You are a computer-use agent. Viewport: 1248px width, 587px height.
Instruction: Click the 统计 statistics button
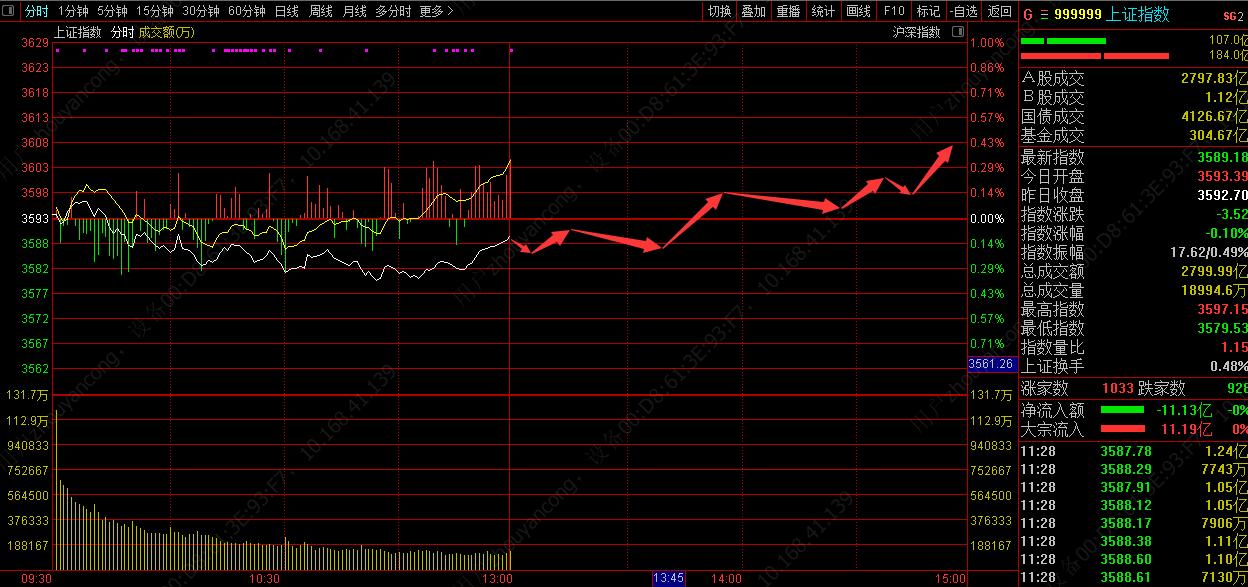point(823,11)
